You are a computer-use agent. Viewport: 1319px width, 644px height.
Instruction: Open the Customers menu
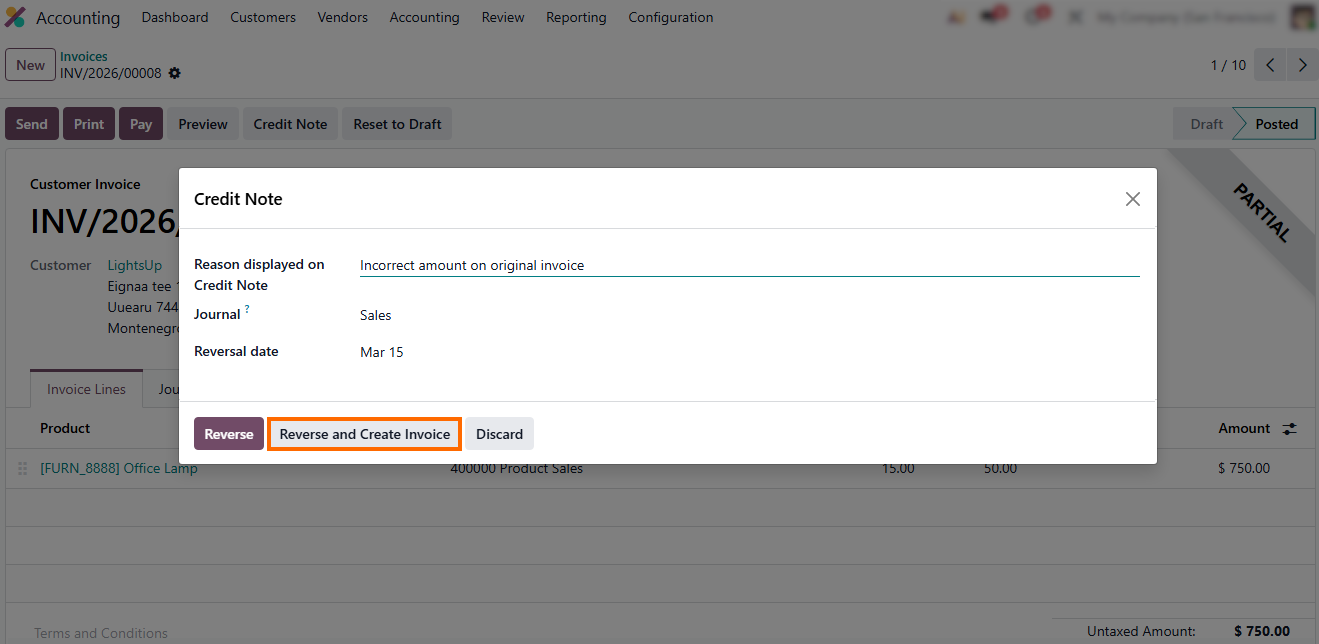tap(263, 17)
